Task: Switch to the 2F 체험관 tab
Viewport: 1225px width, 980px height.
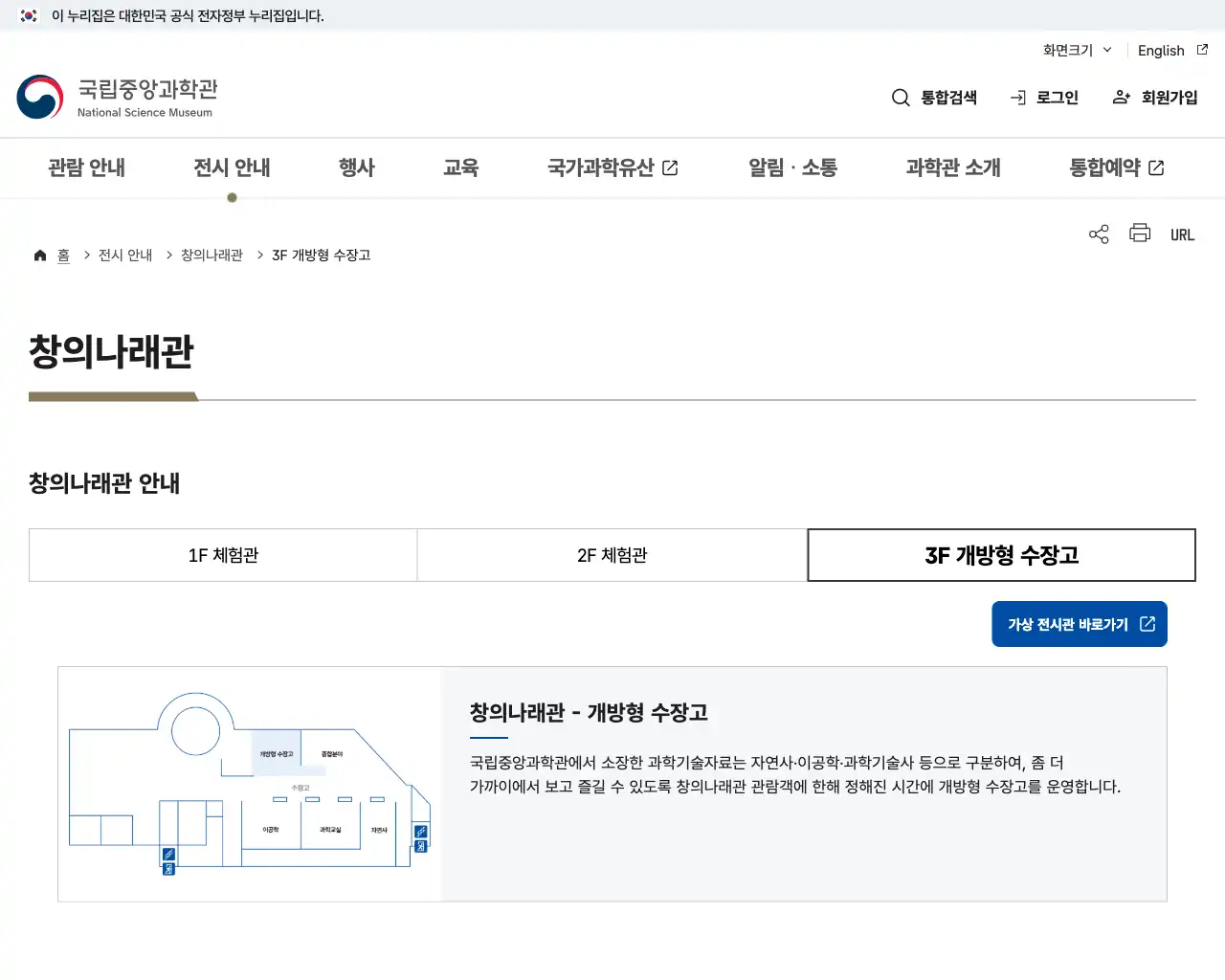Action: [x=612, y=555]
